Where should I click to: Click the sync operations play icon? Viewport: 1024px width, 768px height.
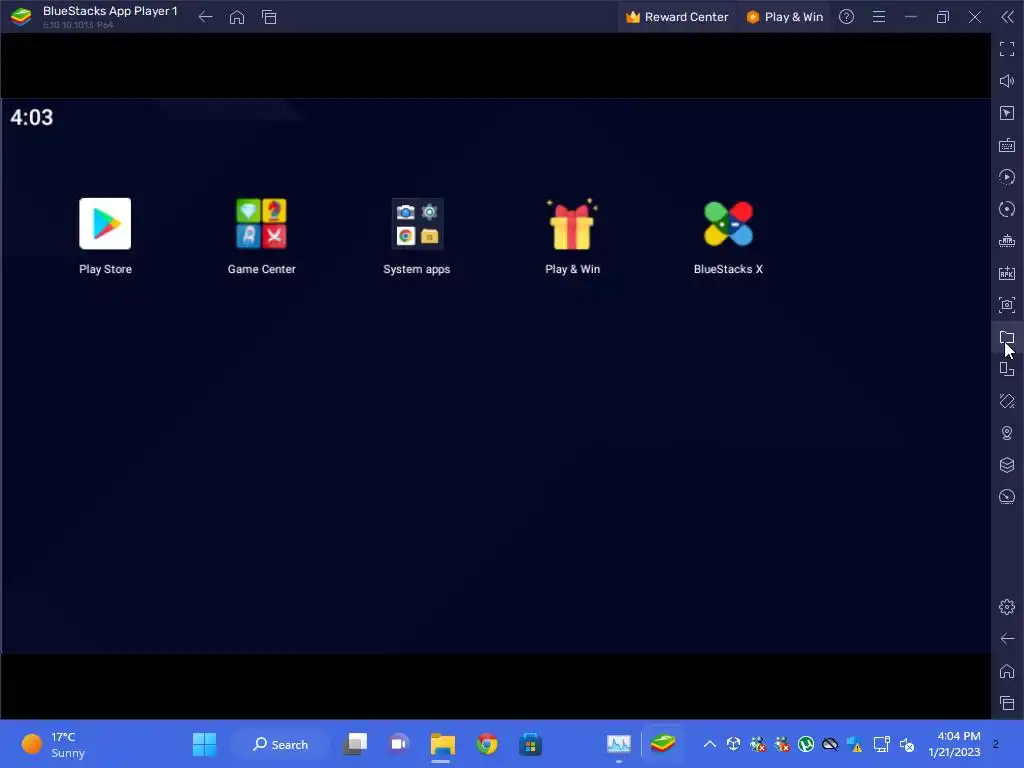pyautogui.click(x=1007, y=177)
